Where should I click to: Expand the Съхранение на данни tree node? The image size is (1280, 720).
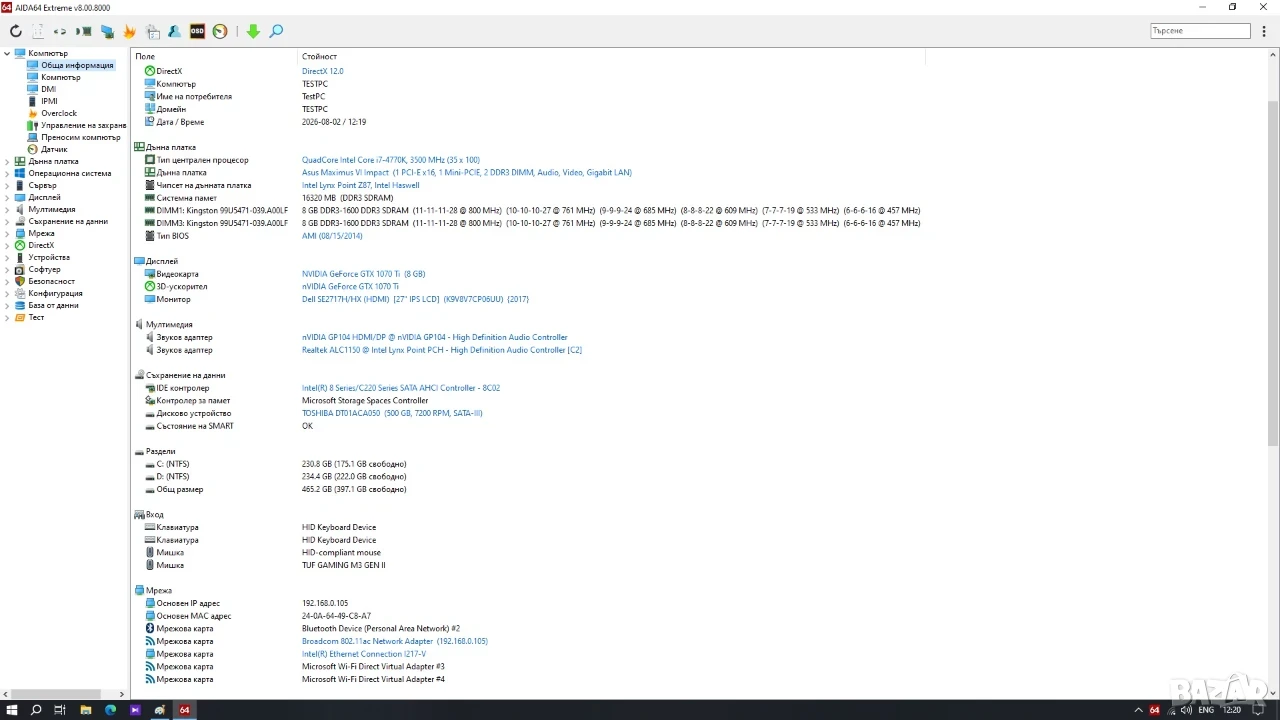pyautogui.click(x=7, y=221)
